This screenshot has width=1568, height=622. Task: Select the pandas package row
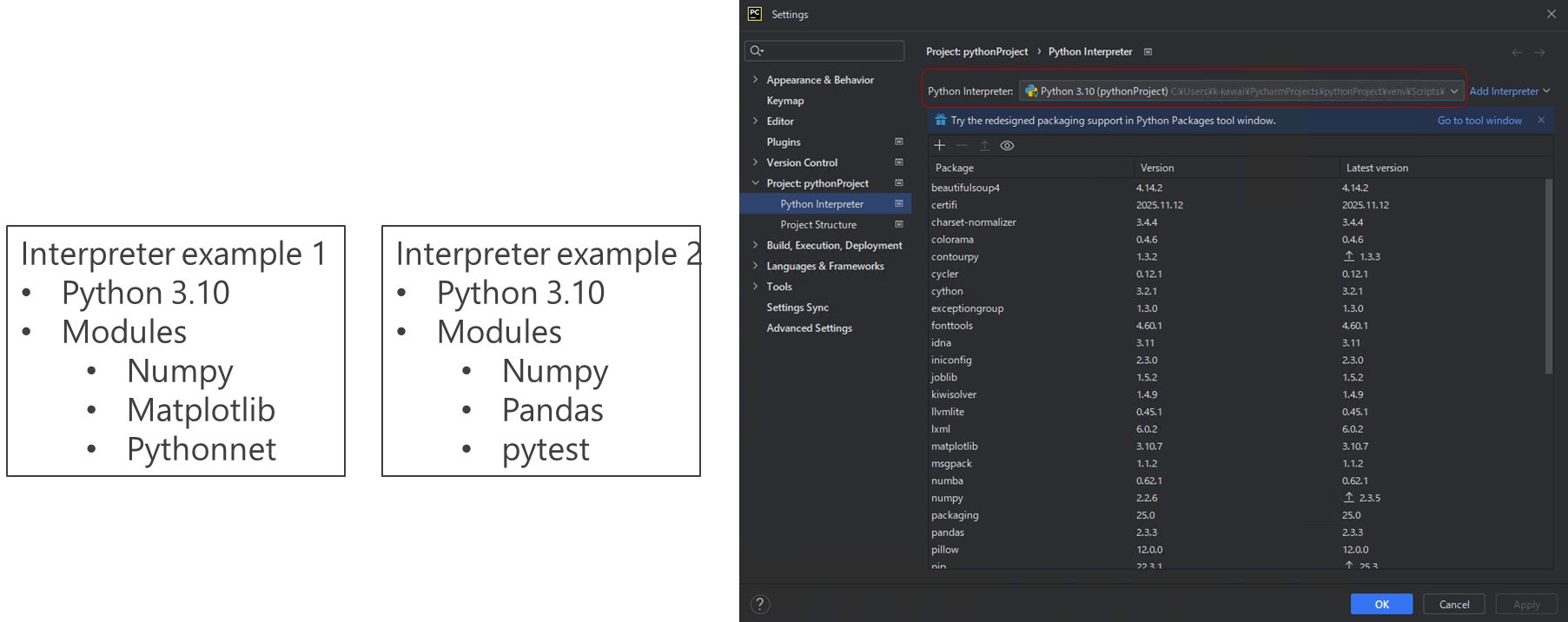1237,533
